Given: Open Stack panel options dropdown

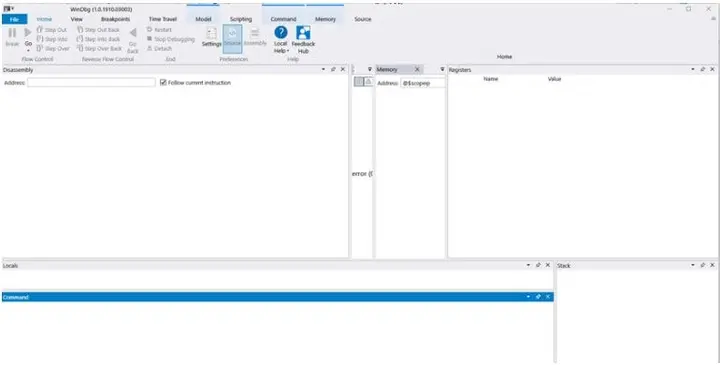Looking at the screenshot, I should [693, 265].
